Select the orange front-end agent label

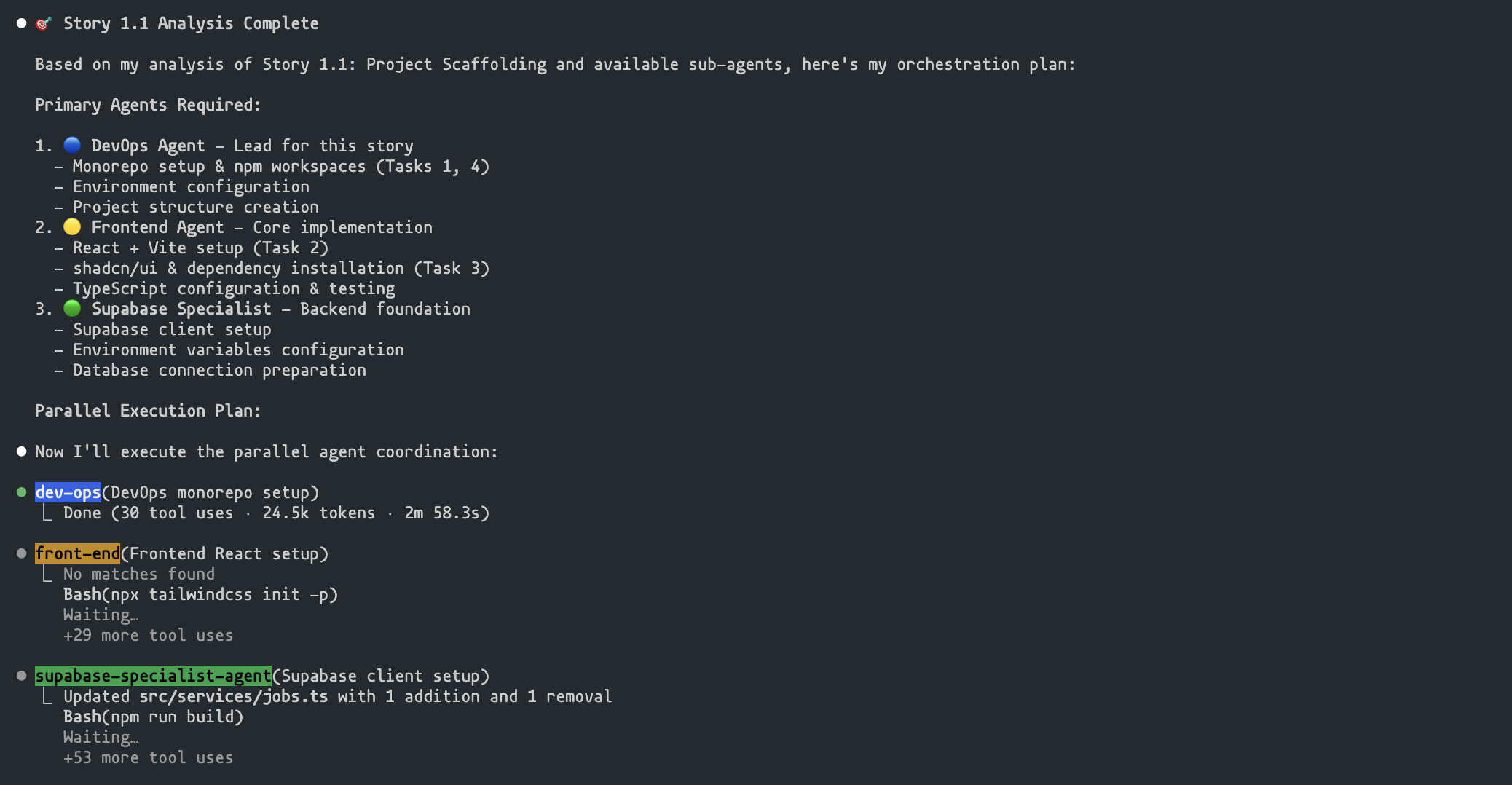pyautogui.click(x=77, y=554)
